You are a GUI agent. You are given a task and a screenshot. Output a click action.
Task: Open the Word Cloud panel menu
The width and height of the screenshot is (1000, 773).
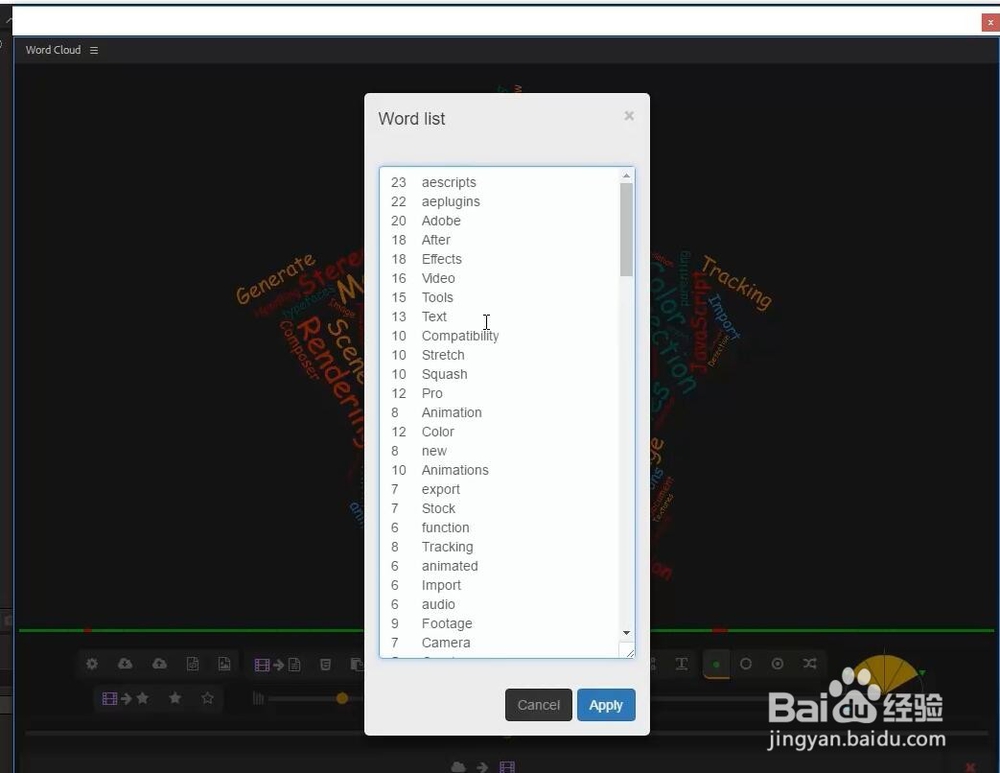pyautogui.click(x=94, y=50)
